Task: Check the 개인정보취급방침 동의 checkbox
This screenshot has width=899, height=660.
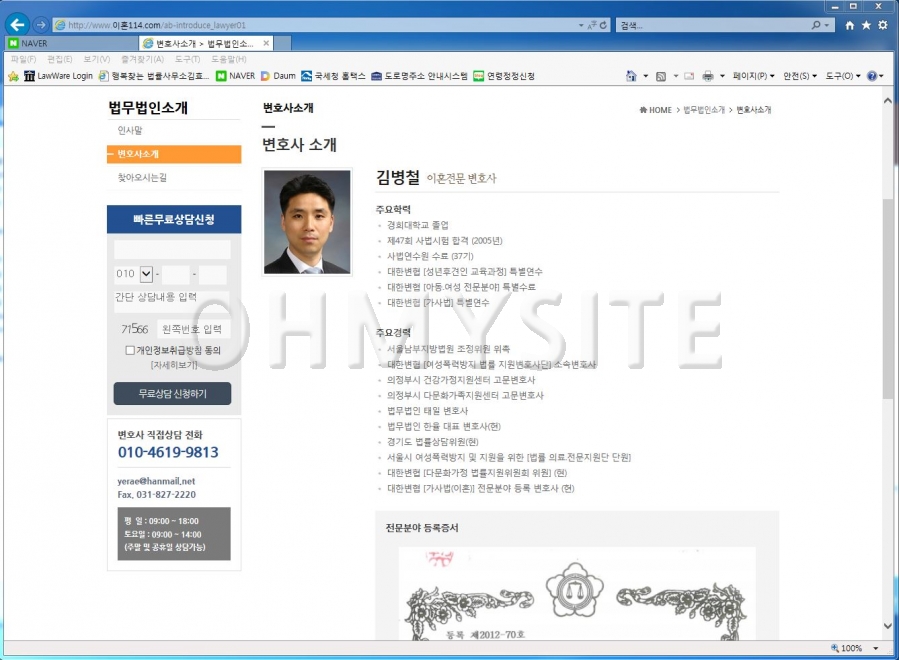Action: pyautogui.click(x=130, y=351)
